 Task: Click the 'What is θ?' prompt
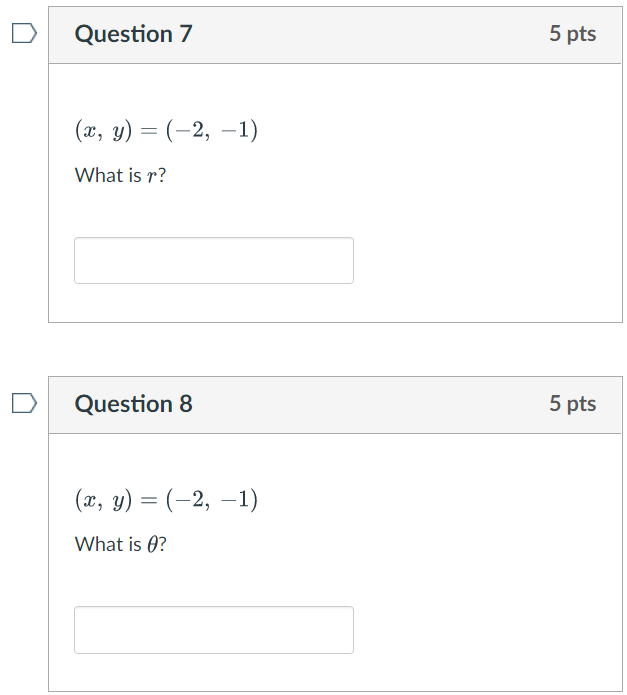click(120, 545)
